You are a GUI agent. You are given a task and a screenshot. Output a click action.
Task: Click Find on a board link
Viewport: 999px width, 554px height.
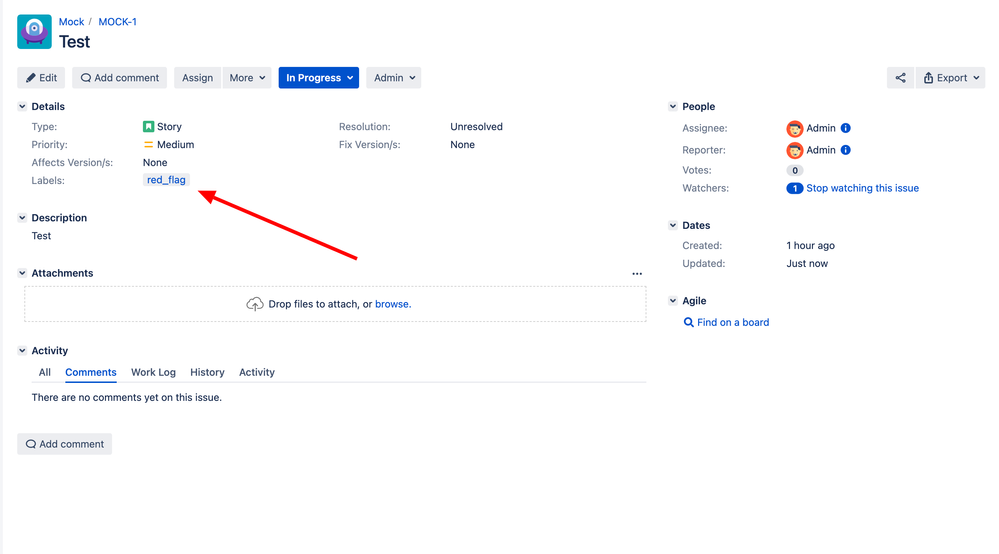click(733, 322)
